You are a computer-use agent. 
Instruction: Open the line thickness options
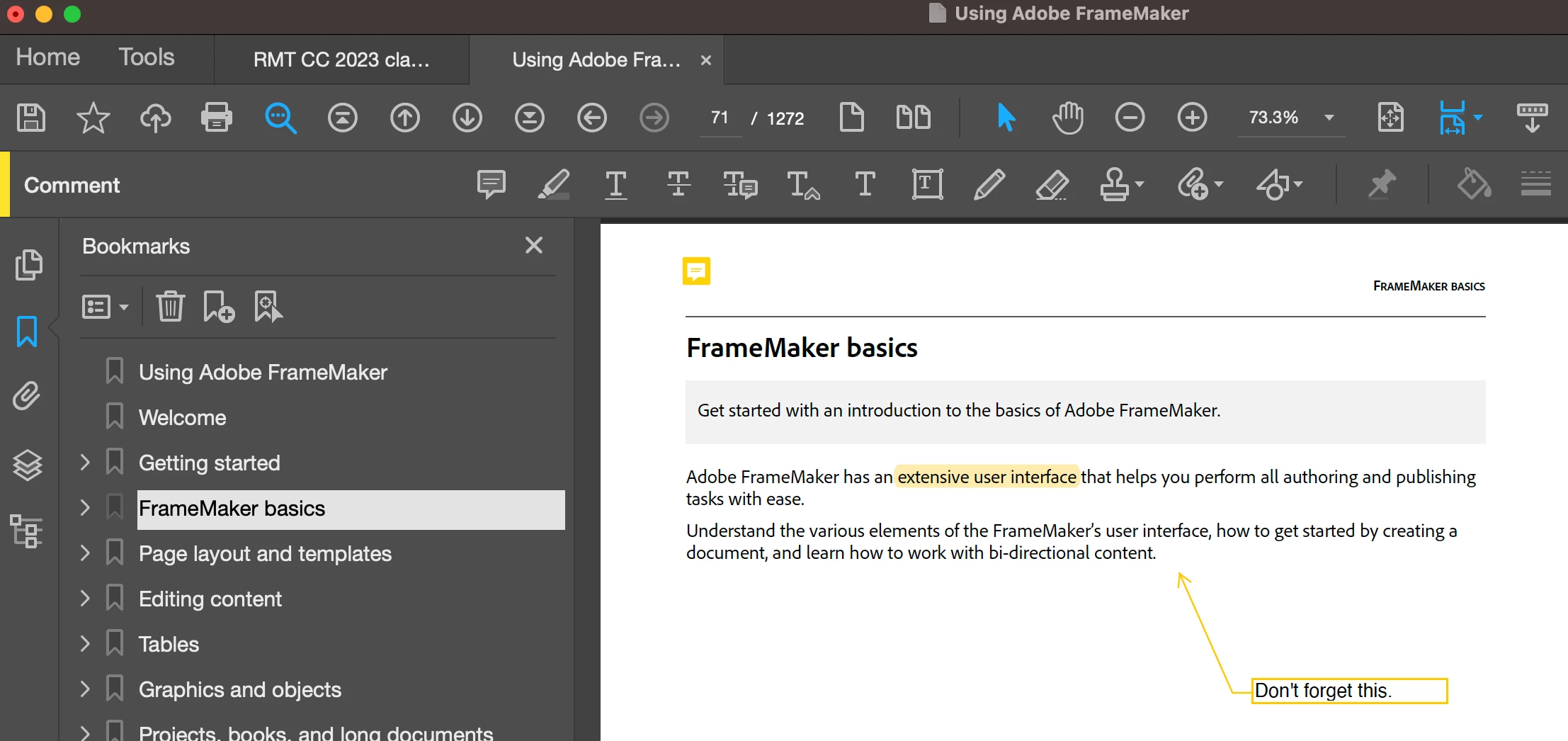point(1536,185)
